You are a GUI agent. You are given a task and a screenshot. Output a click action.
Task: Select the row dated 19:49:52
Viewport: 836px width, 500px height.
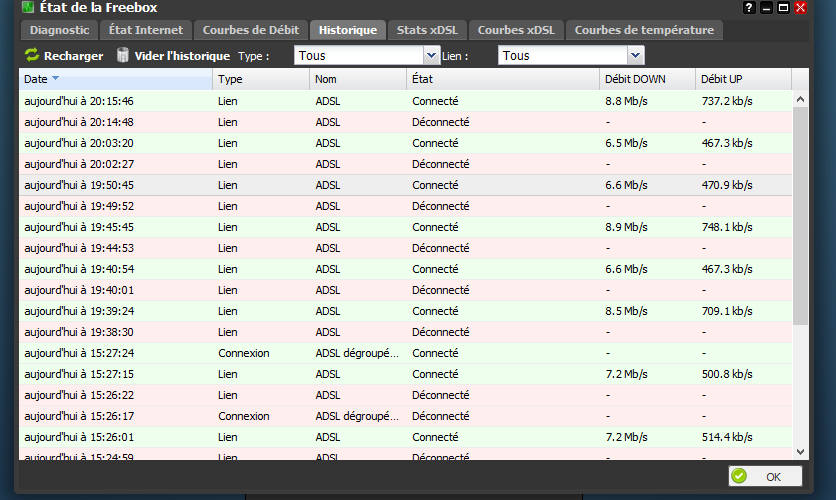405,206
